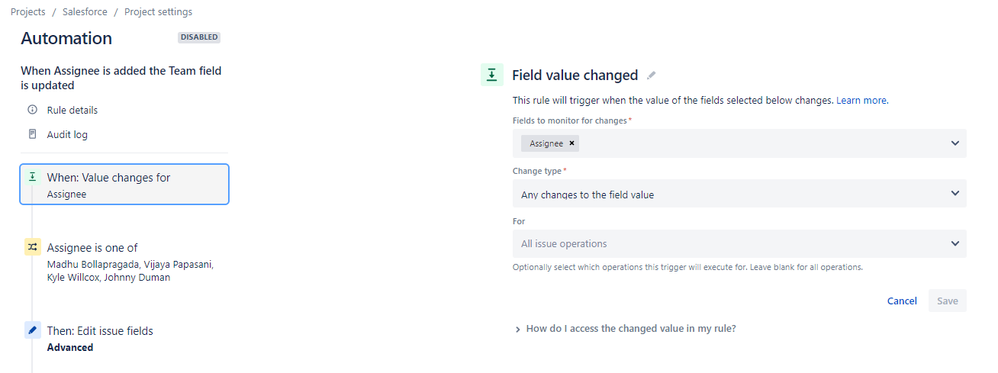
Task: Open the All issue operations dropdown
Action: (x=740, y=244)
